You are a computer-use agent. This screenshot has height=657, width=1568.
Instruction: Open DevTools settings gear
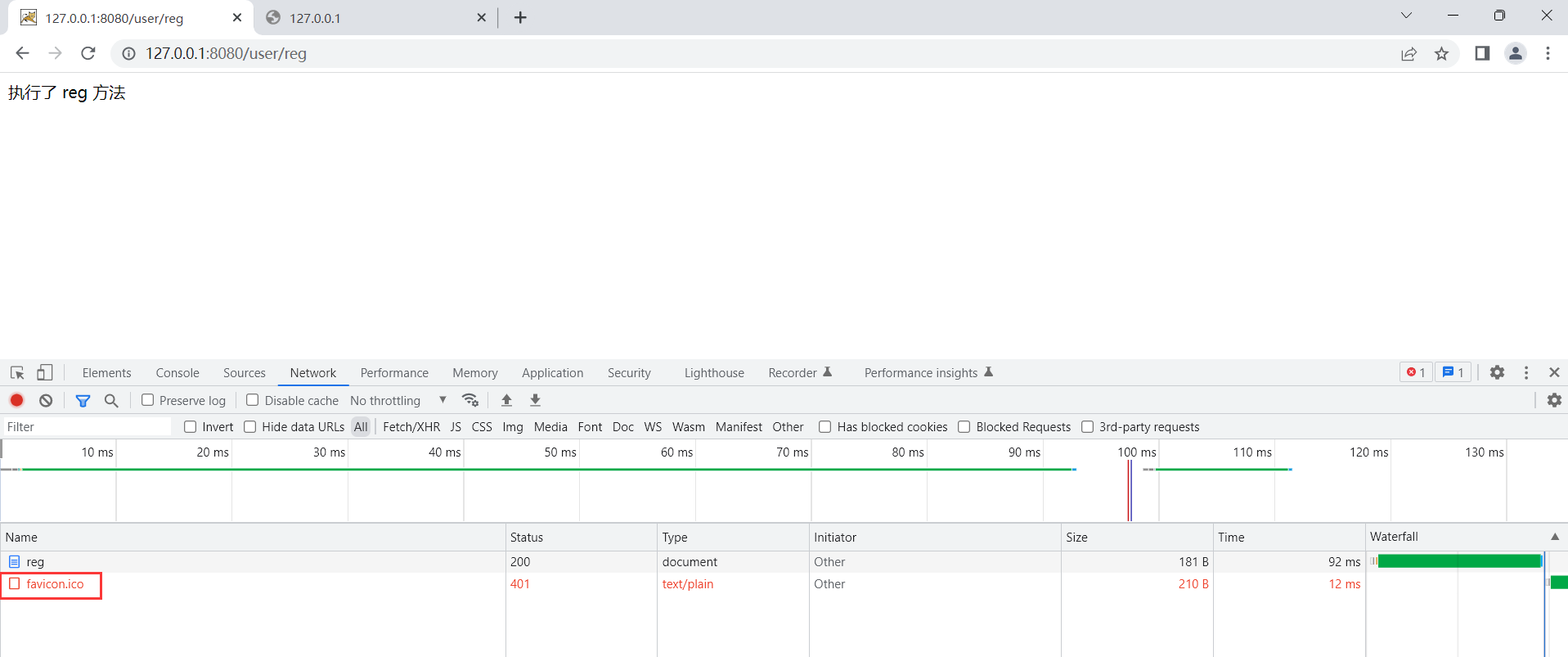(1497, 372)
